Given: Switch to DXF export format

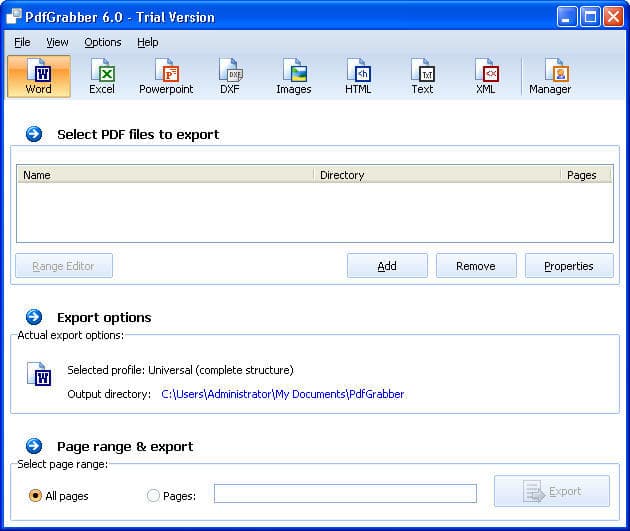Looking at the screenshot, I should [x=230, y=76].
